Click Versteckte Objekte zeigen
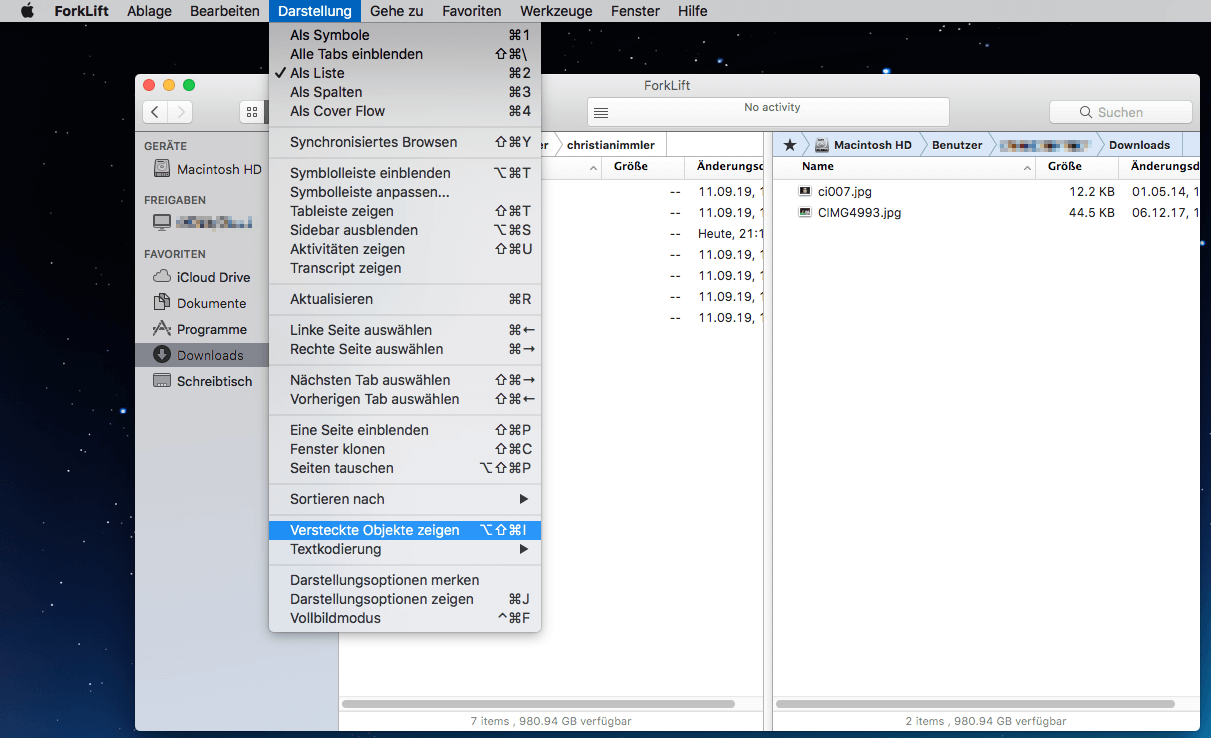Viewport: 1211px width, 738px height. [405, 530]
